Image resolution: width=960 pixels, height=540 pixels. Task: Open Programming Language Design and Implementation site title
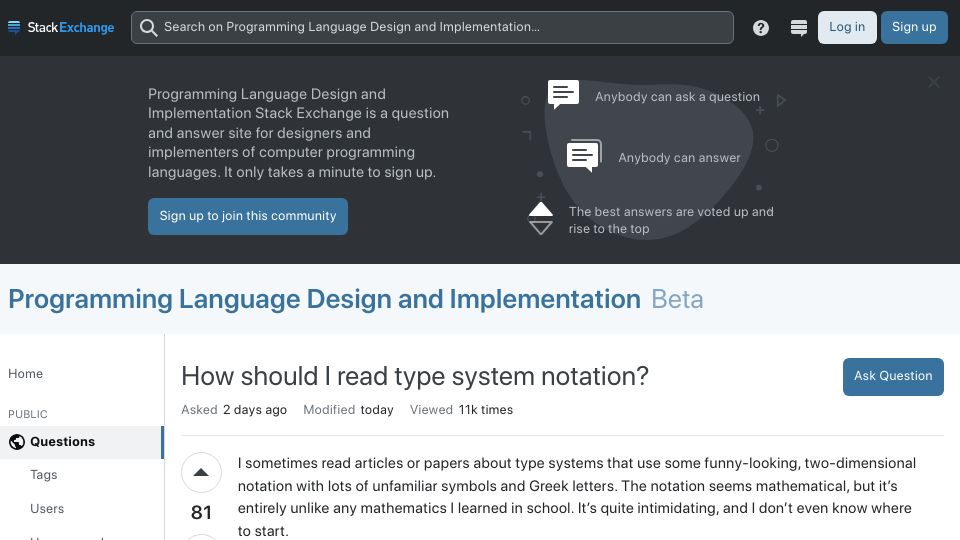click(x=324, y=299)
